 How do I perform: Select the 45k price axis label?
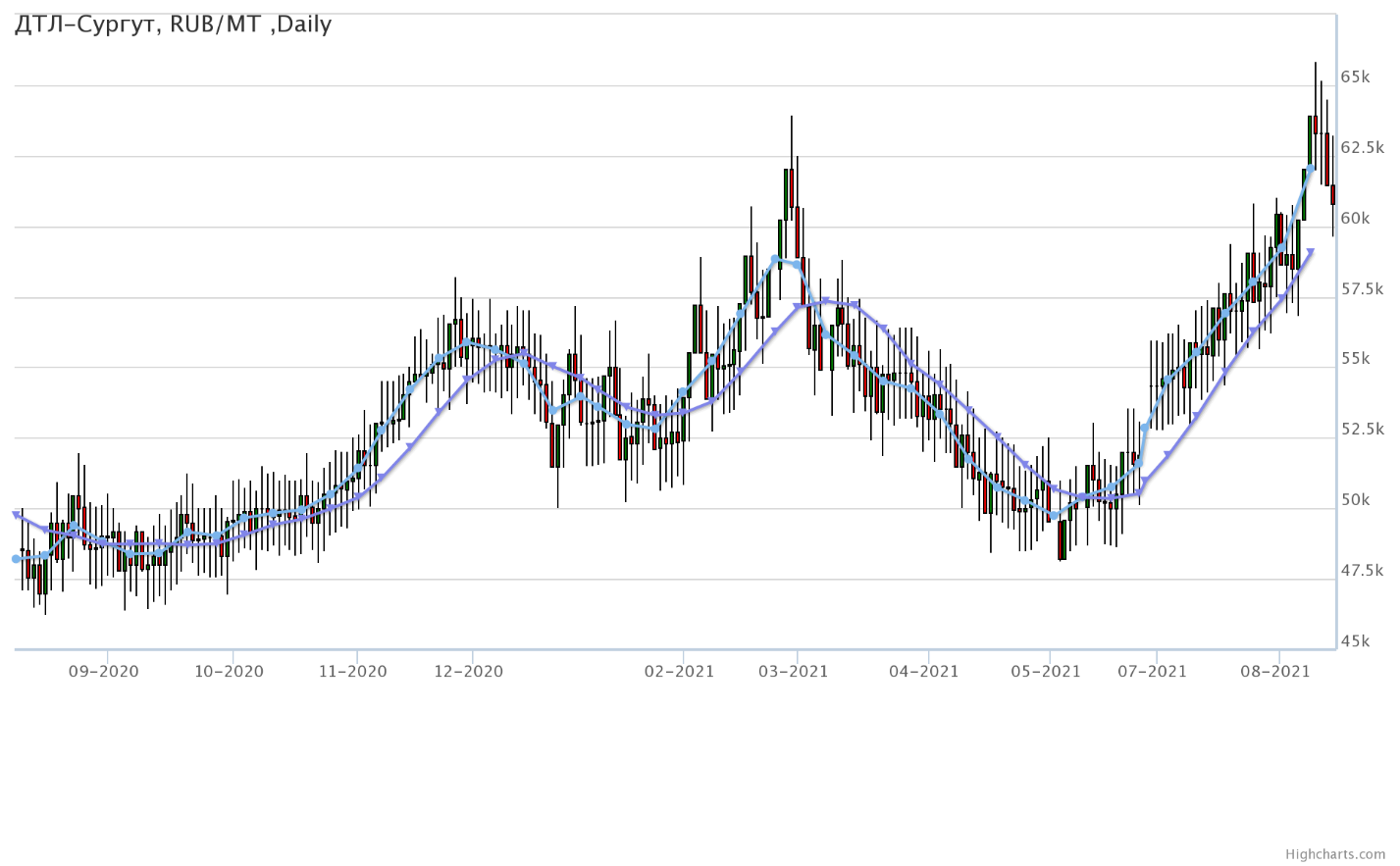click(x=1355, y=641)
